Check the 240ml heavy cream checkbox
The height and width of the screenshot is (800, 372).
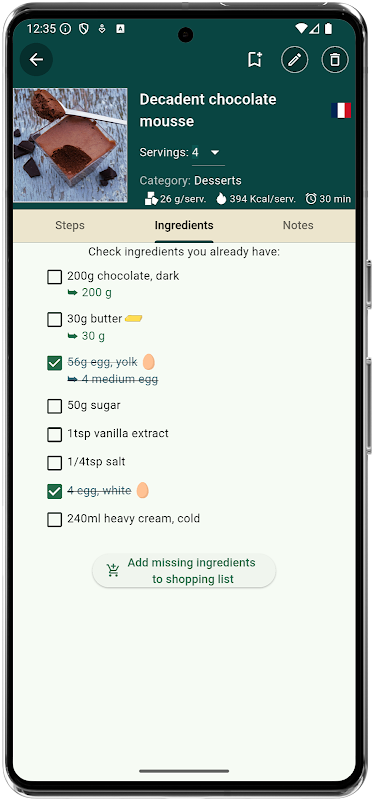(55, 520)
